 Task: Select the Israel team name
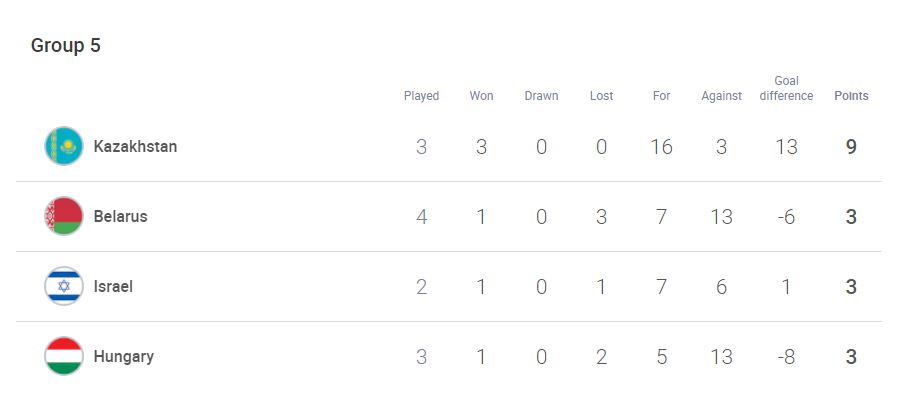pyautogui.click(x=113, y=286)
